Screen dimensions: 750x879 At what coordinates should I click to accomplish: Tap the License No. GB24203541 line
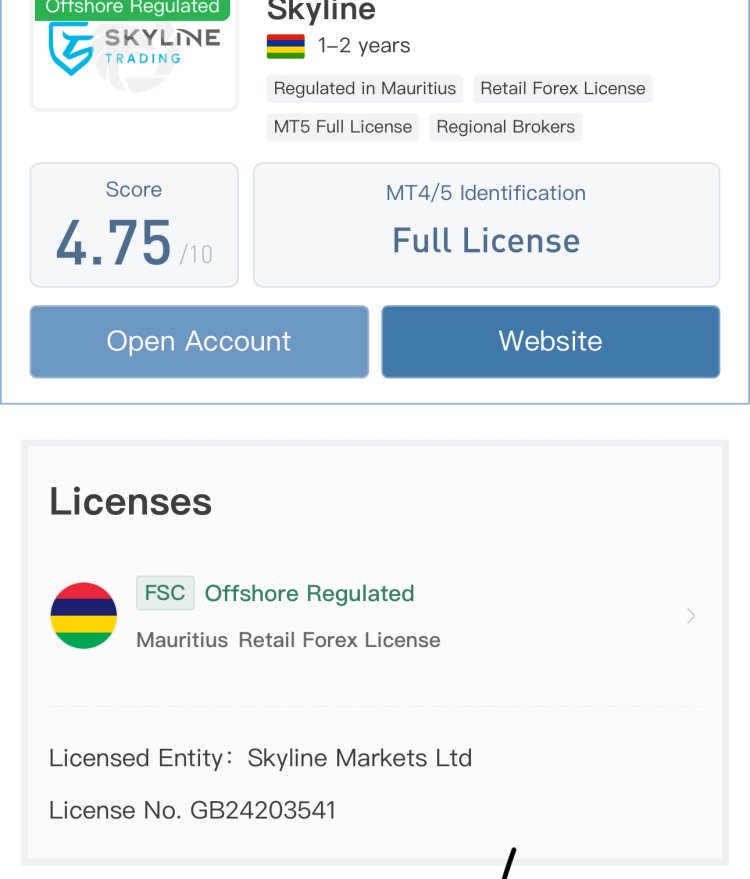(x=192, y=809)
